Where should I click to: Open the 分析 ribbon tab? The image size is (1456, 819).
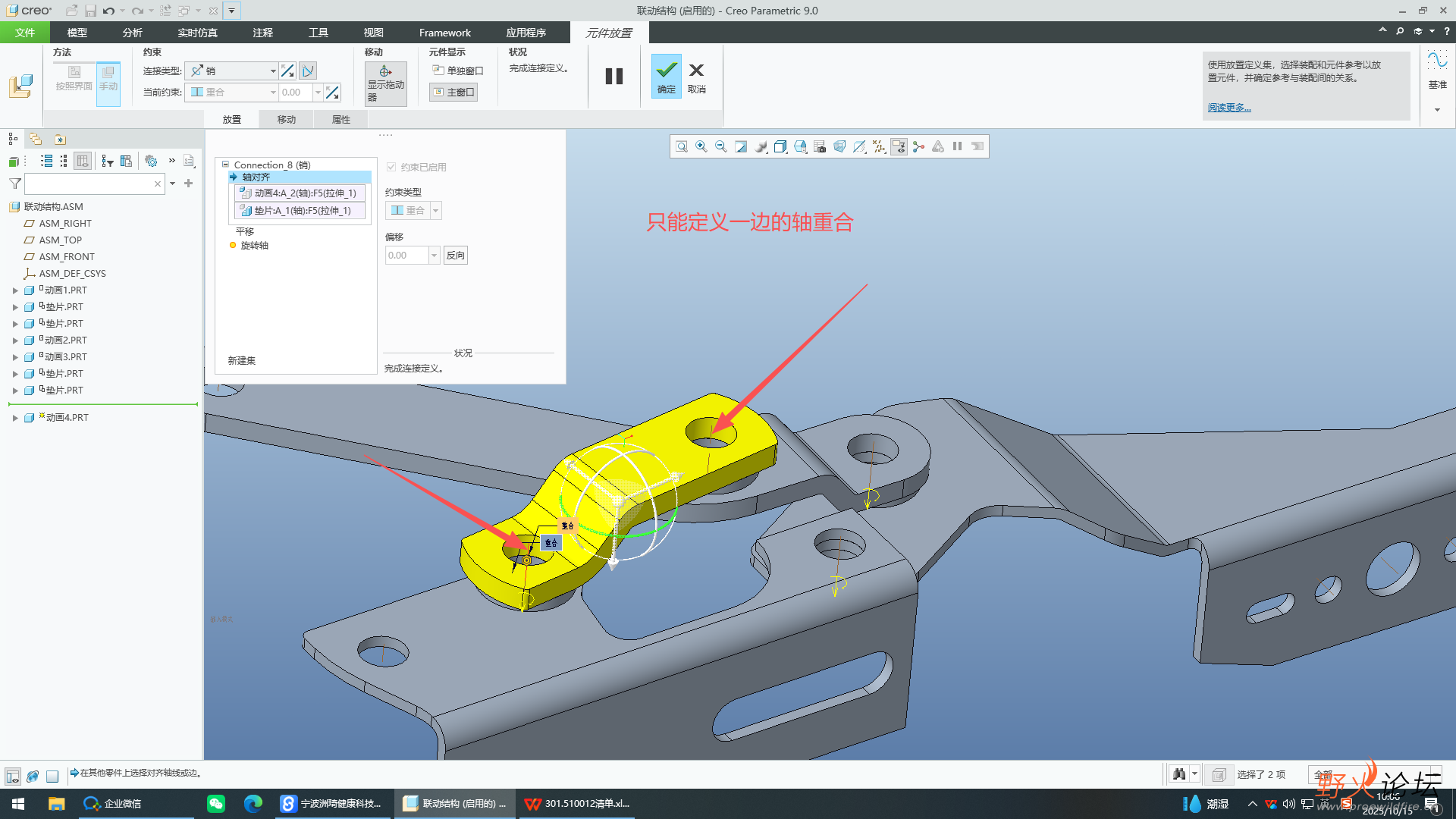tap(132, 33)
